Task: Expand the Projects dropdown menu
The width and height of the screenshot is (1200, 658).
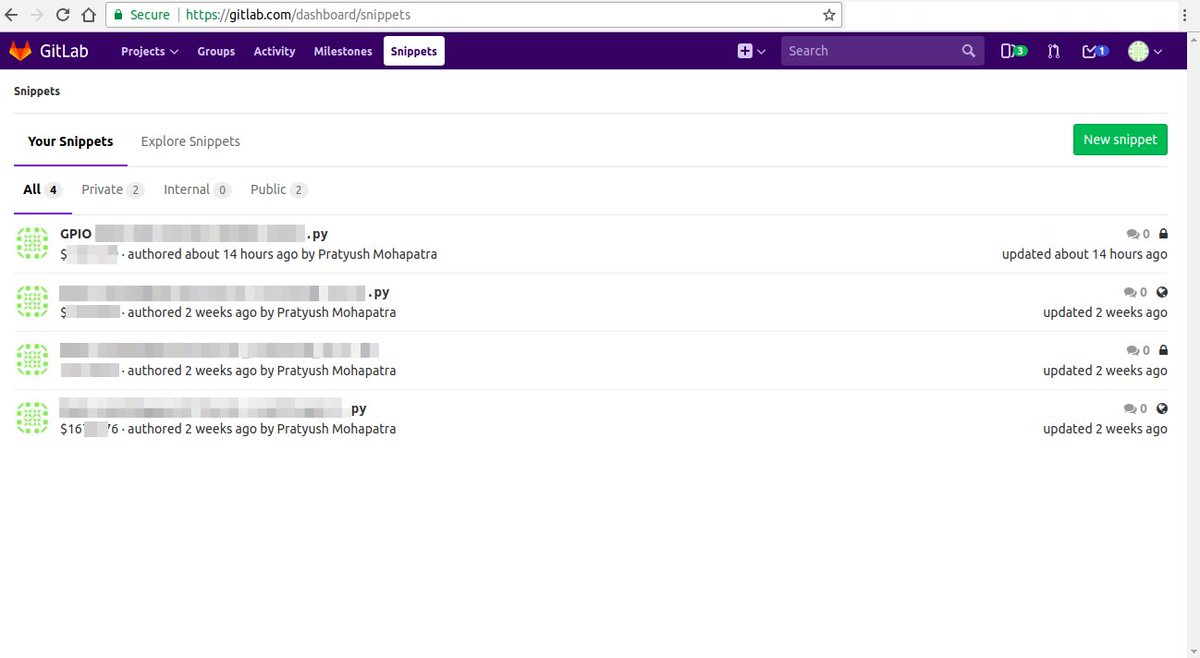Action: pyautogui.click(x=149, y=51)
